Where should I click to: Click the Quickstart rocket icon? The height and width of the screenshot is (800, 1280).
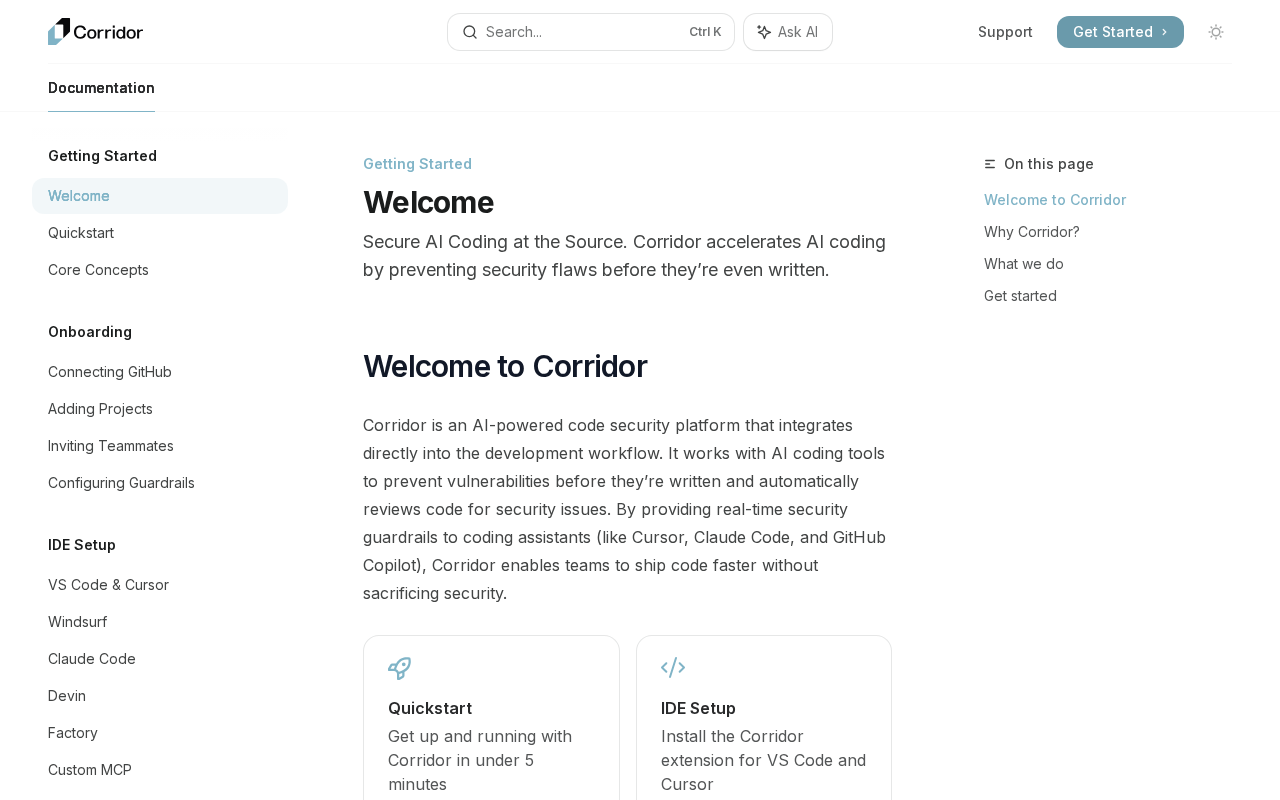coord(400,668)
